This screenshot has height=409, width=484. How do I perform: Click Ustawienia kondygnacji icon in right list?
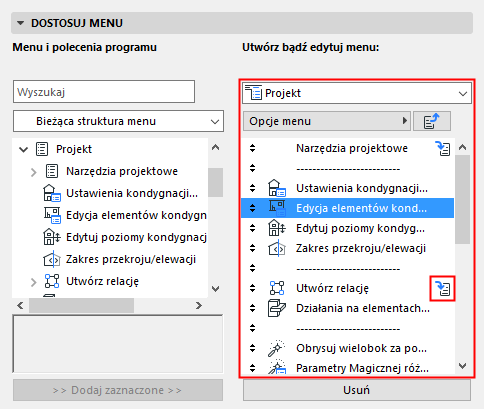pyautogui.click(x=277, y=188)
